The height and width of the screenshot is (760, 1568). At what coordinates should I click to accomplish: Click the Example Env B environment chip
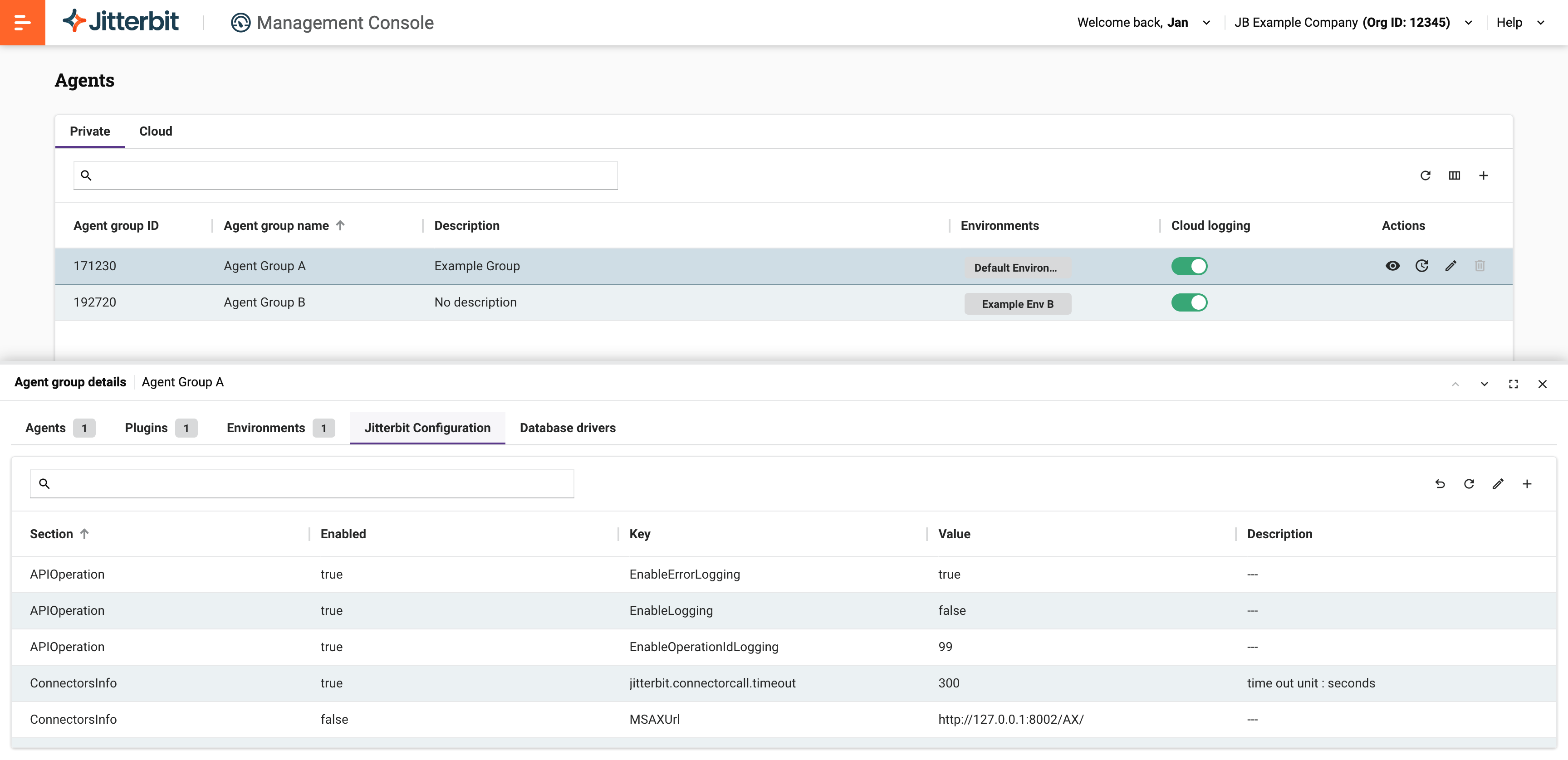pyautogui.click(x=1017, y=304)
